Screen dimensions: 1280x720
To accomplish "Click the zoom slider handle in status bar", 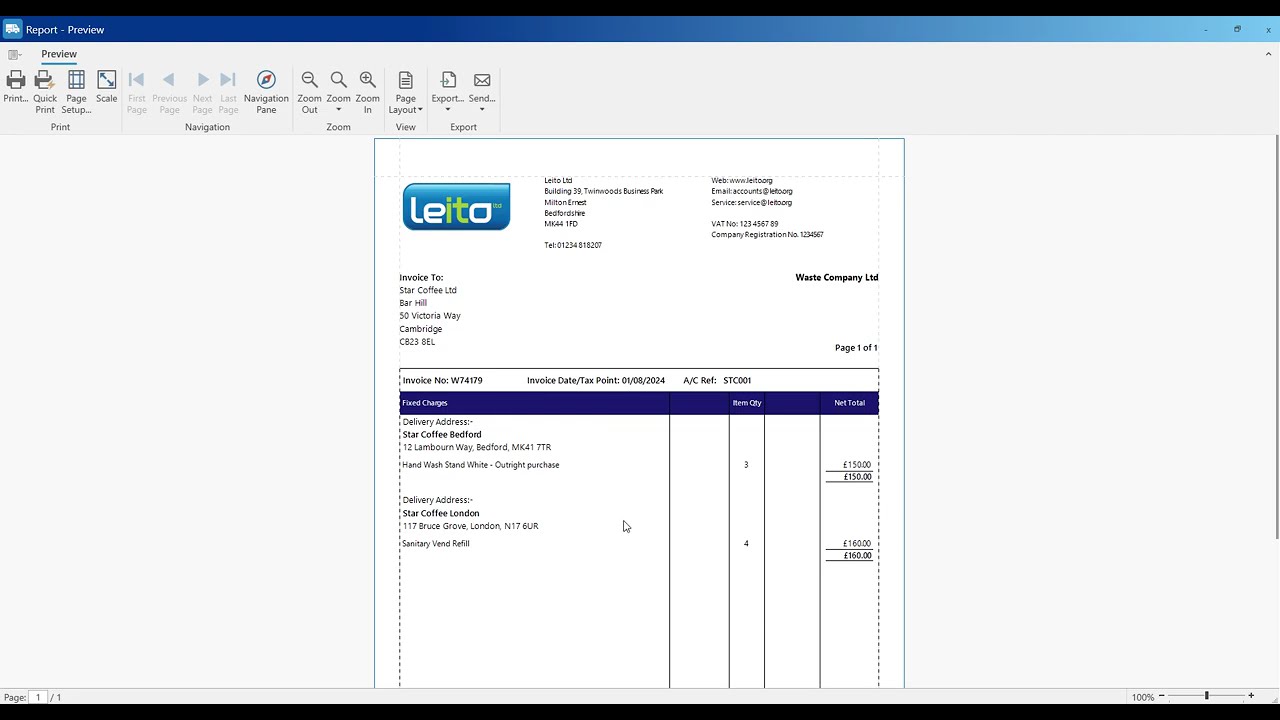I will 1207,696.
